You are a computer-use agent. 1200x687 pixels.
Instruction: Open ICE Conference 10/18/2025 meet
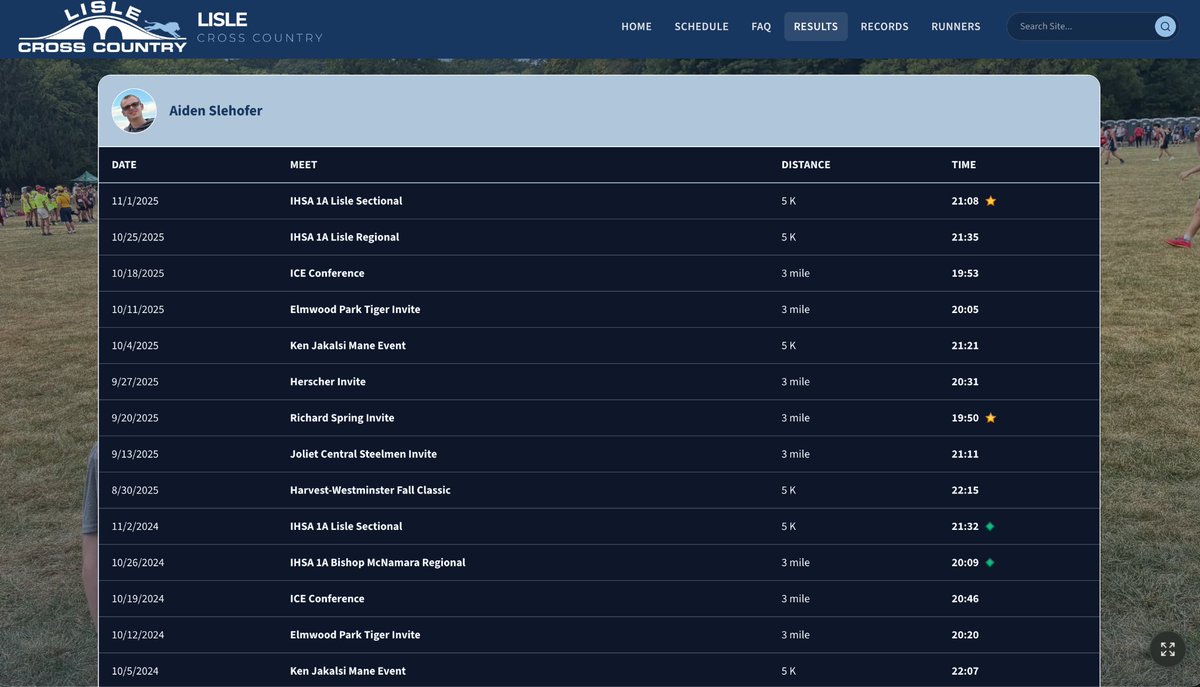327,273
